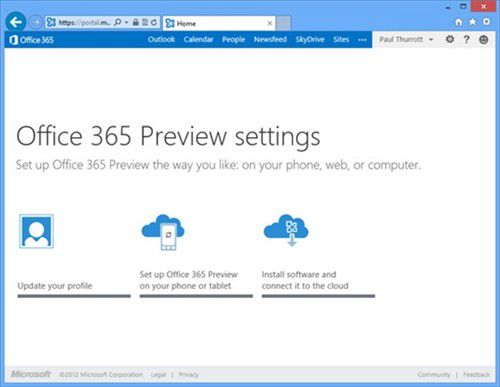
Task: Close the Home browser tab
Action: click(x=270, y=23)
